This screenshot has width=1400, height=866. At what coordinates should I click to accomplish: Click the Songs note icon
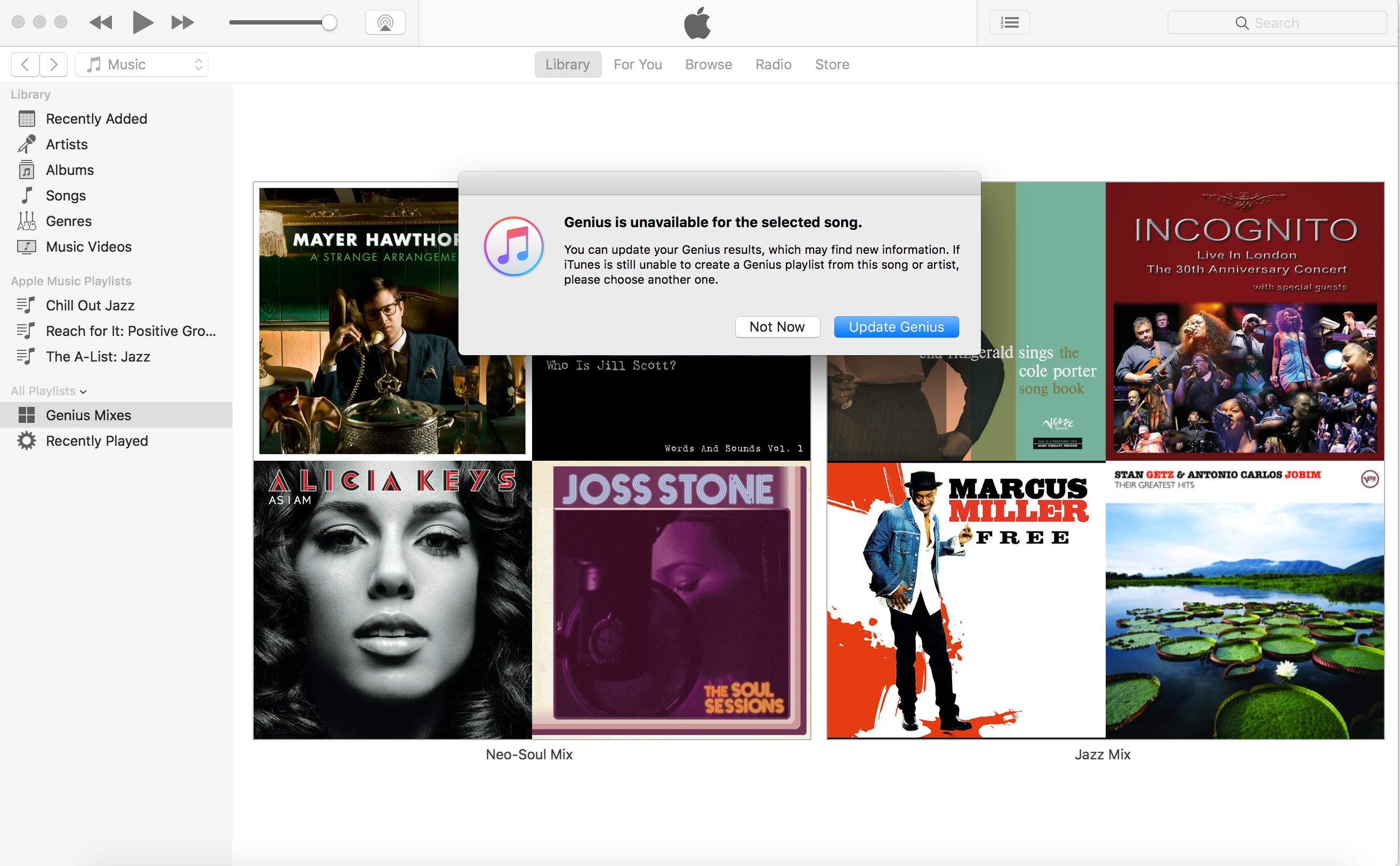[x=26, y=195]
